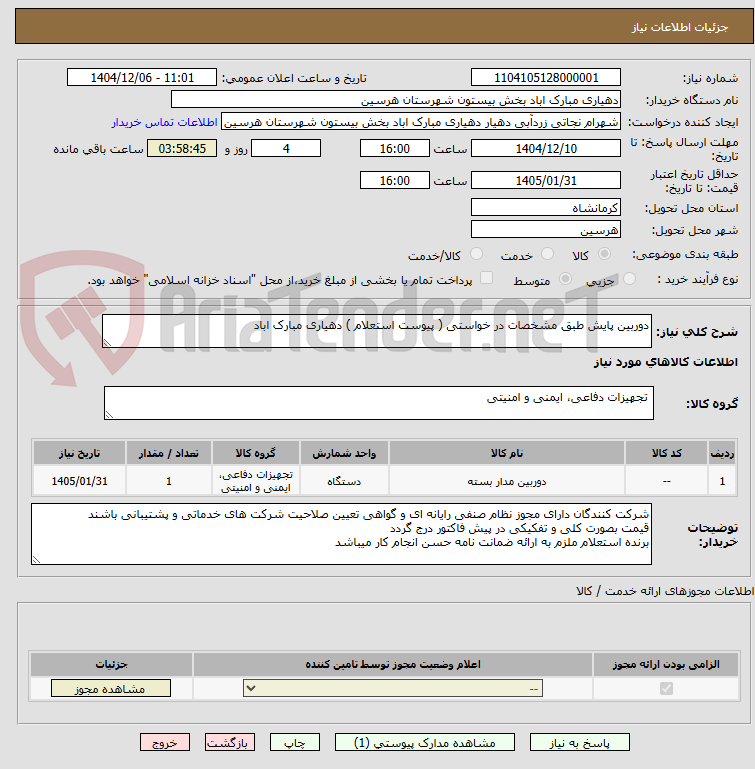Click the 1405/01/31 date cell in the table
This screenshot has height=769, width=755.
tap(79, 482)
